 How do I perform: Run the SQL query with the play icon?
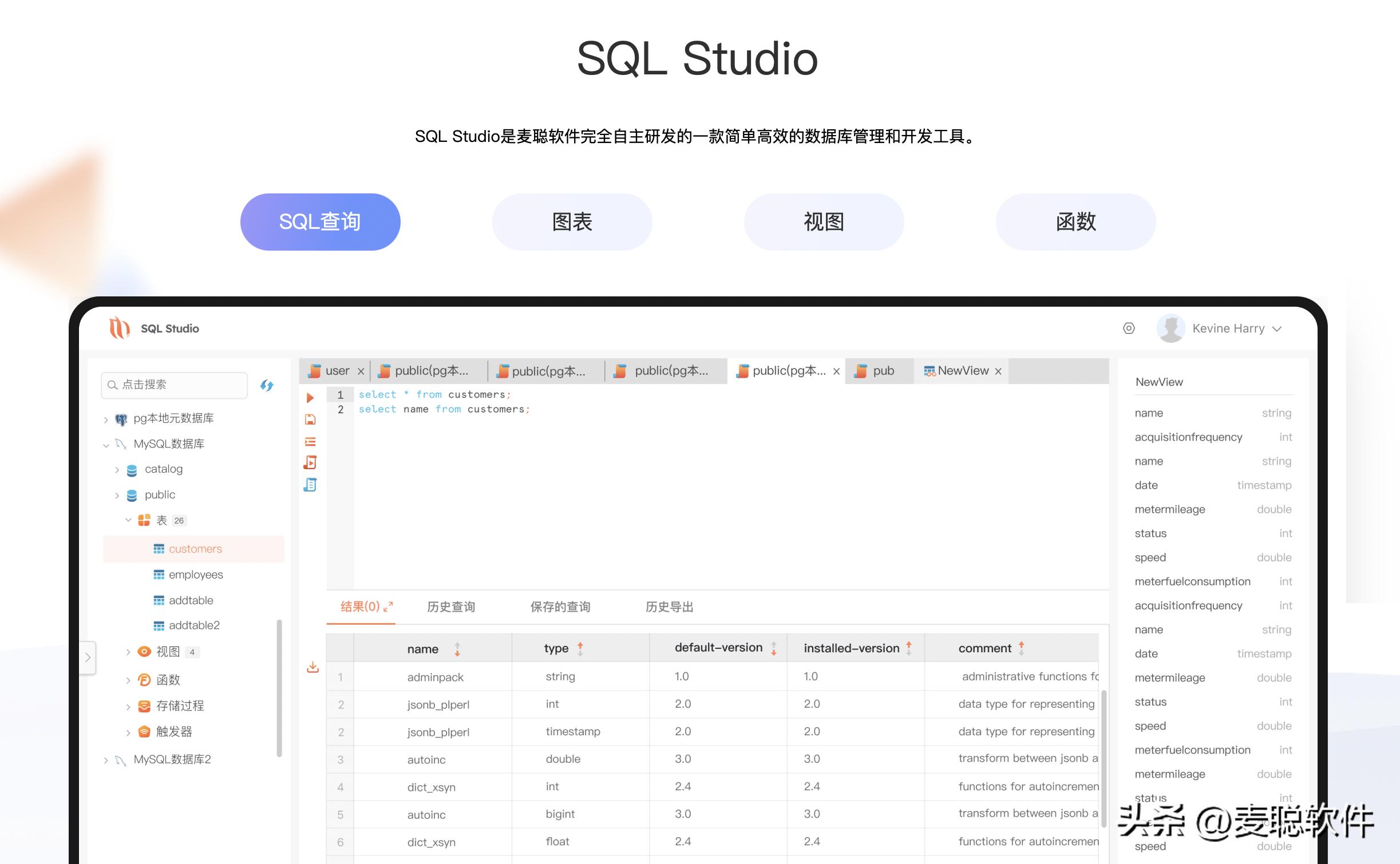tap(311, 398)
